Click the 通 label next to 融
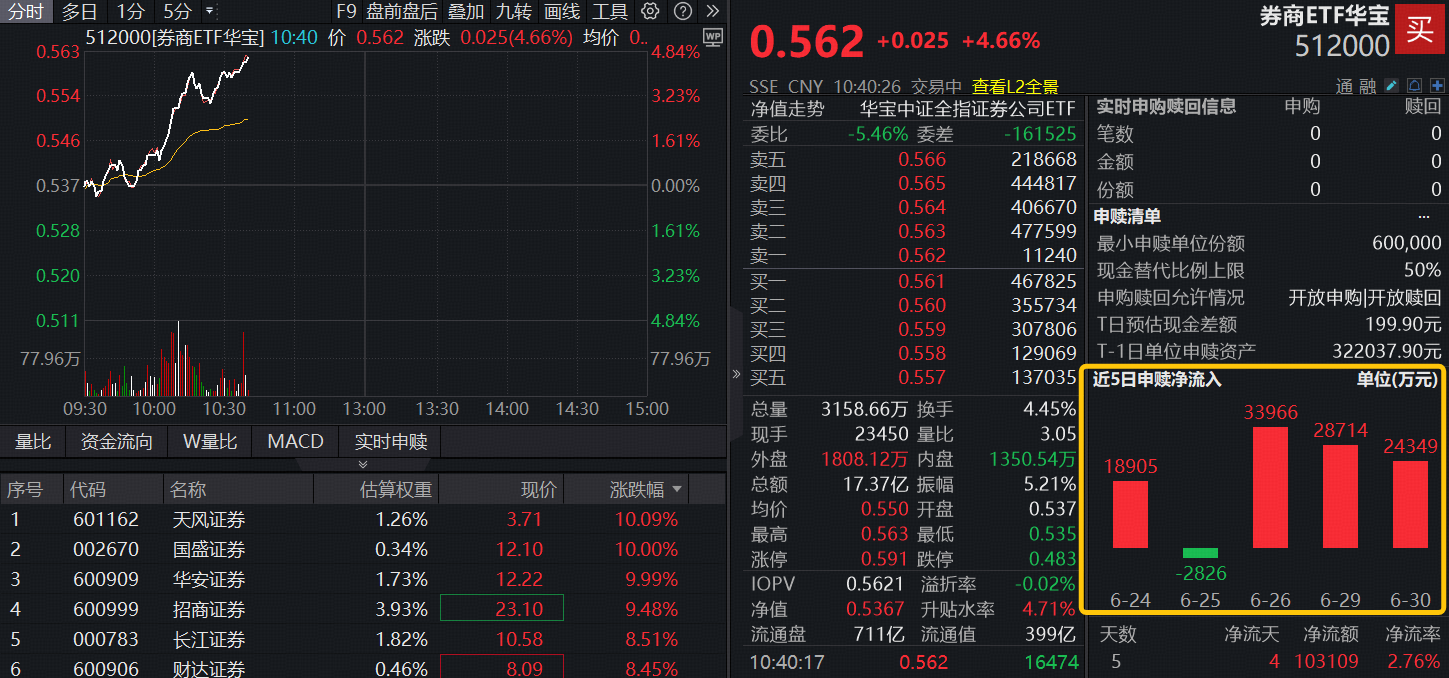This screenshot has height=678, width=1449. coord(1345,87)
